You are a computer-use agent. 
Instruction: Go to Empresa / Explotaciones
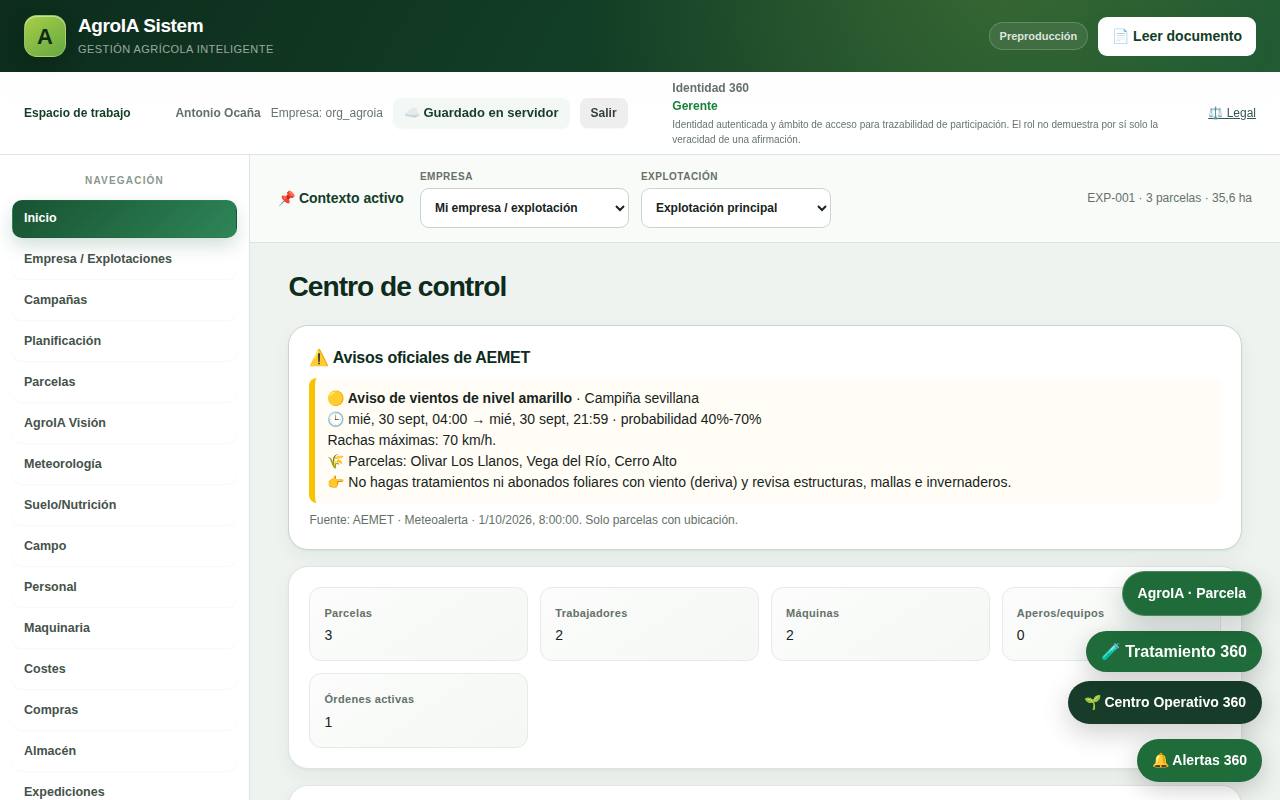click(x=124, y=259)
